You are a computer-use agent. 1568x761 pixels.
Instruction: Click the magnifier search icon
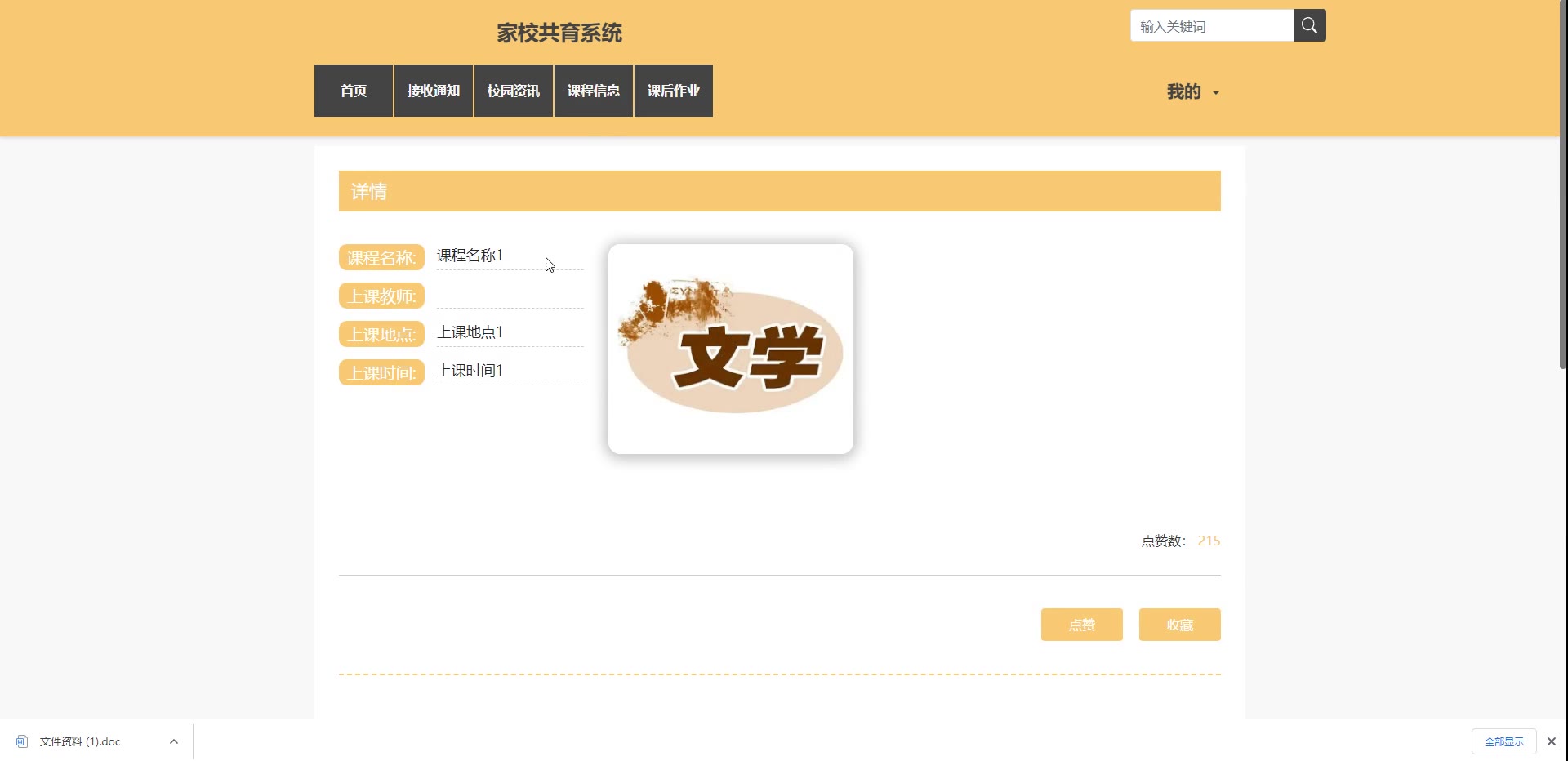pyautogui.click(x=1309, y=25)
